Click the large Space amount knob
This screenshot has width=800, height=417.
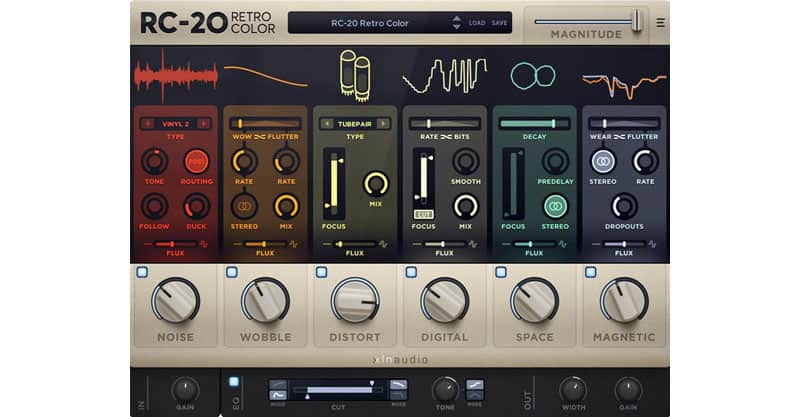[x=534, y=301]
